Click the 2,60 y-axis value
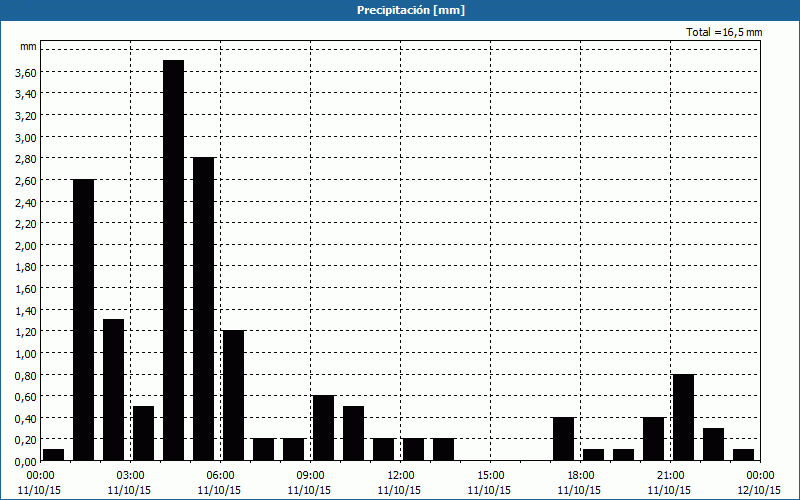This screenshot has height=500, width=800. pyautogui.click(x=26, y=181)
